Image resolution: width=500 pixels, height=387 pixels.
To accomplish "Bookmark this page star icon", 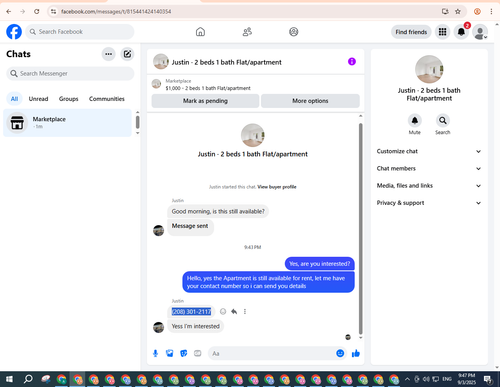I will click(458, 11).
